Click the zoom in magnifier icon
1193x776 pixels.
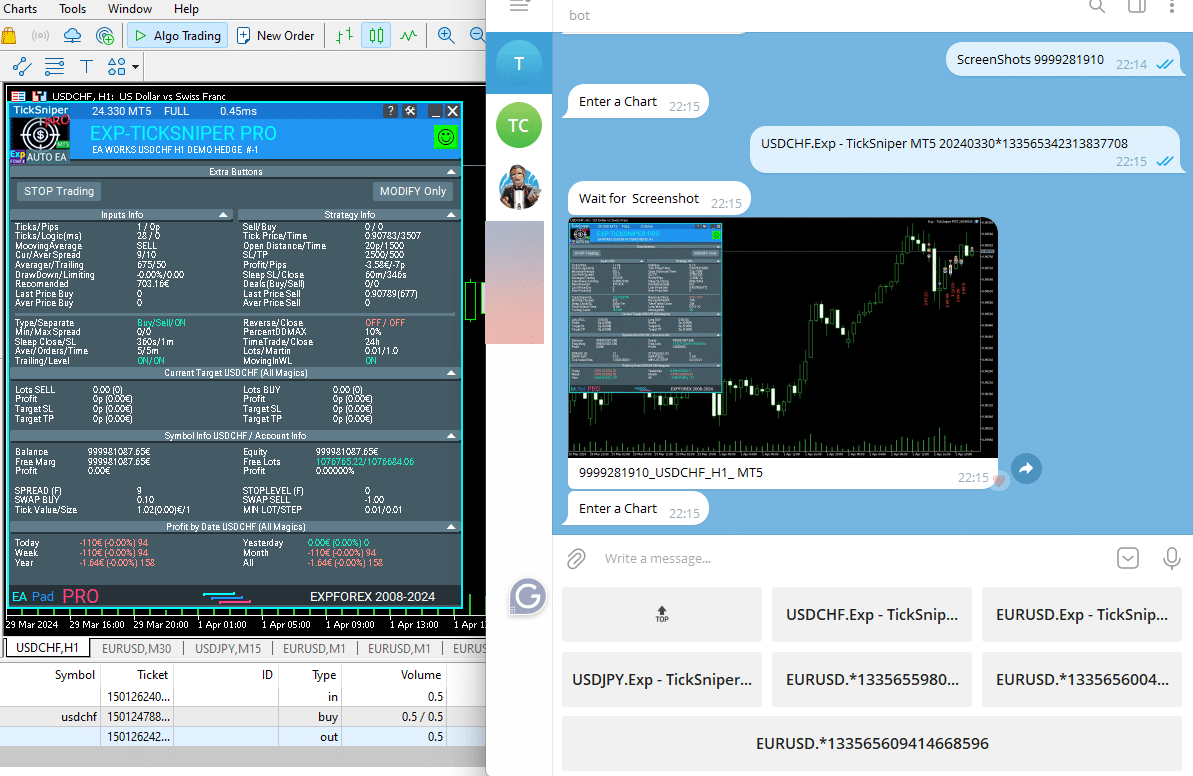pyautogui.click(x=446, y=36)
